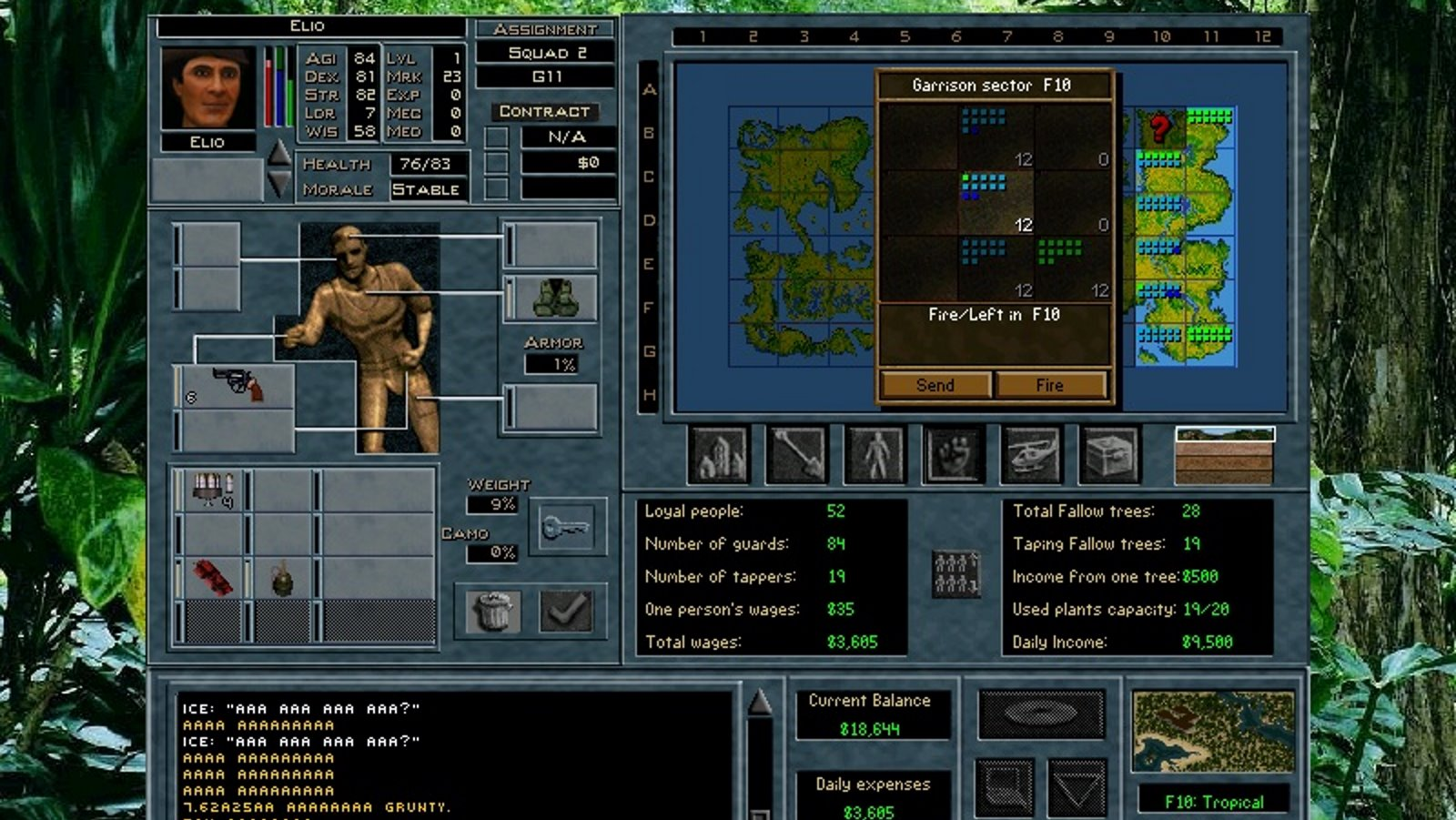Click the trash can to discard item
Screen dimensions: 1456x820
point(494,611)
